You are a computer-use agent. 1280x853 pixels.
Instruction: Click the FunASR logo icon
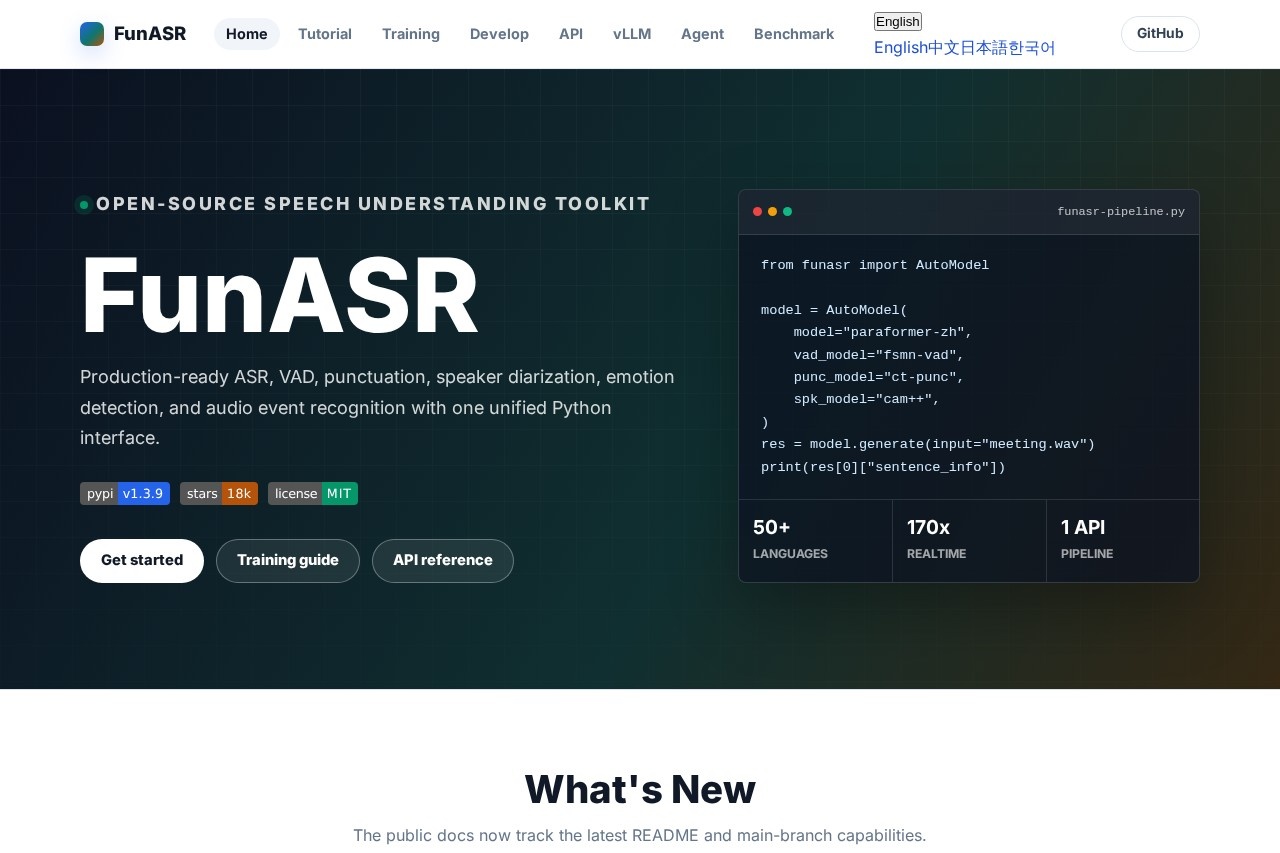92,34
